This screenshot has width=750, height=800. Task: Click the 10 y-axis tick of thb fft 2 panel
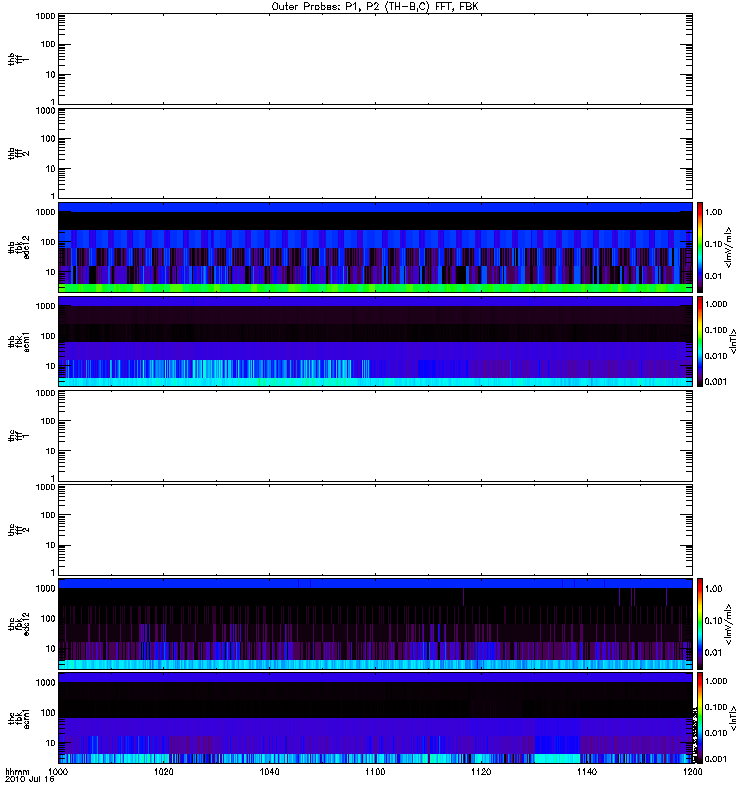(x=51, y=169)
